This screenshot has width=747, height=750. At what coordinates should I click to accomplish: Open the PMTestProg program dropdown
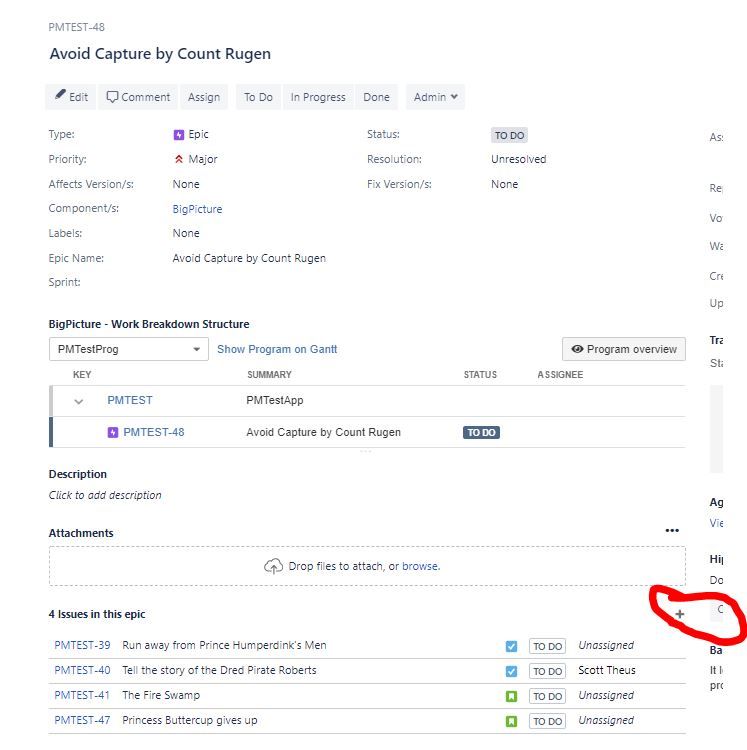coord(129,349)
